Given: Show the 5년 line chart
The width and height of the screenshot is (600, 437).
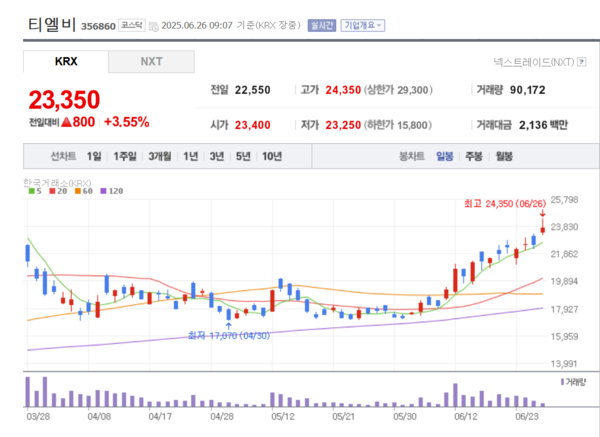Looking at the screenshot, I should click(x=243, y=156).
